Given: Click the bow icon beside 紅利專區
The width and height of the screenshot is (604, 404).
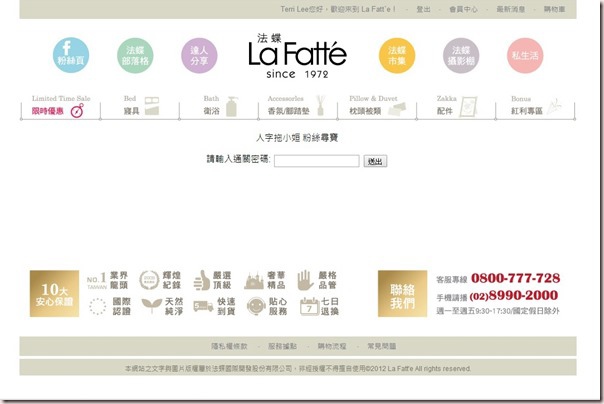Looking at the screenshot, I should (x=554, y=106).
